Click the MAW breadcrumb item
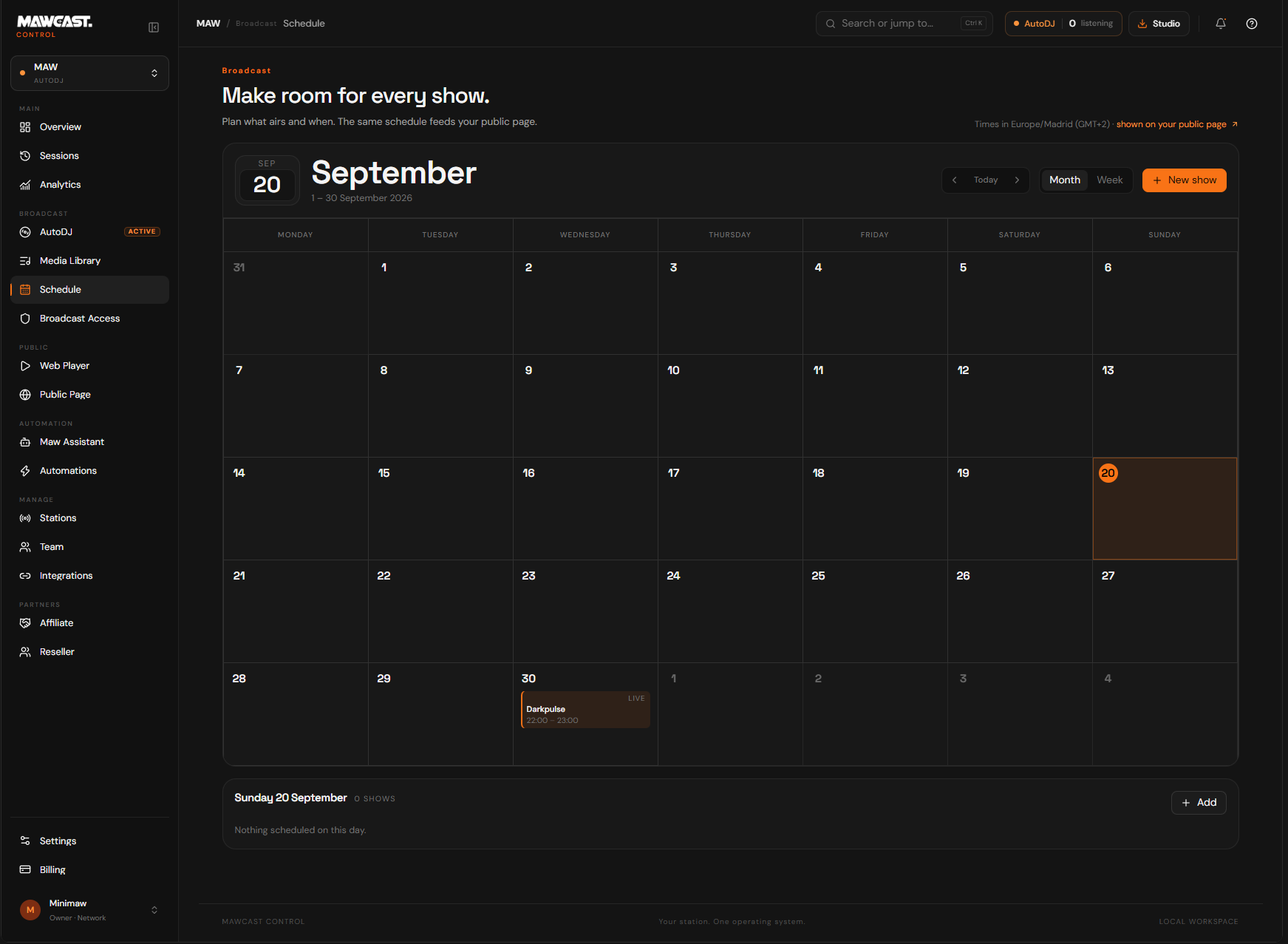The height and width of the screenshot is (944, 1288). click(208, 24)
